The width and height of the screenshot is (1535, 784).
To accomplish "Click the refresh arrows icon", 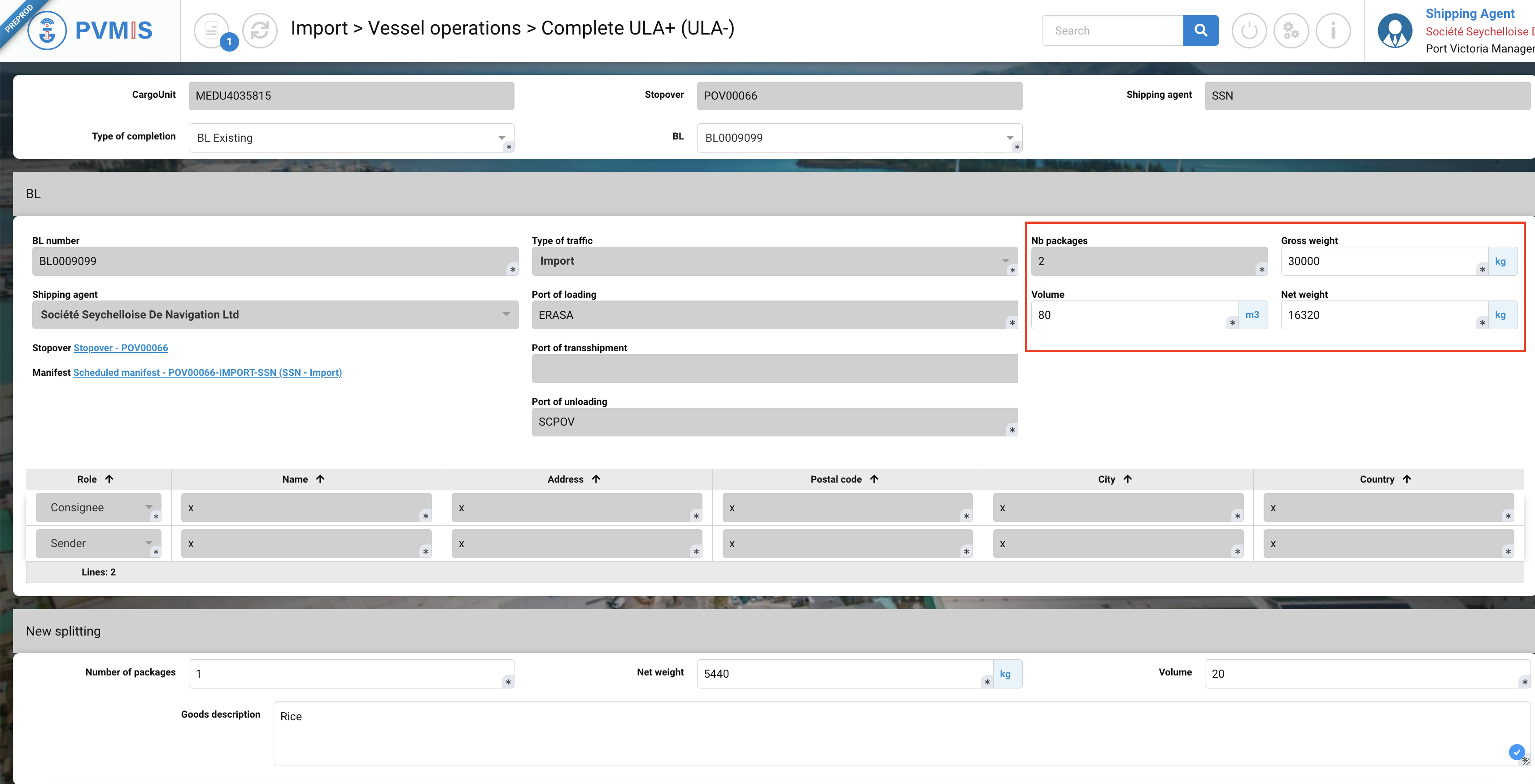I will (260, 30).
